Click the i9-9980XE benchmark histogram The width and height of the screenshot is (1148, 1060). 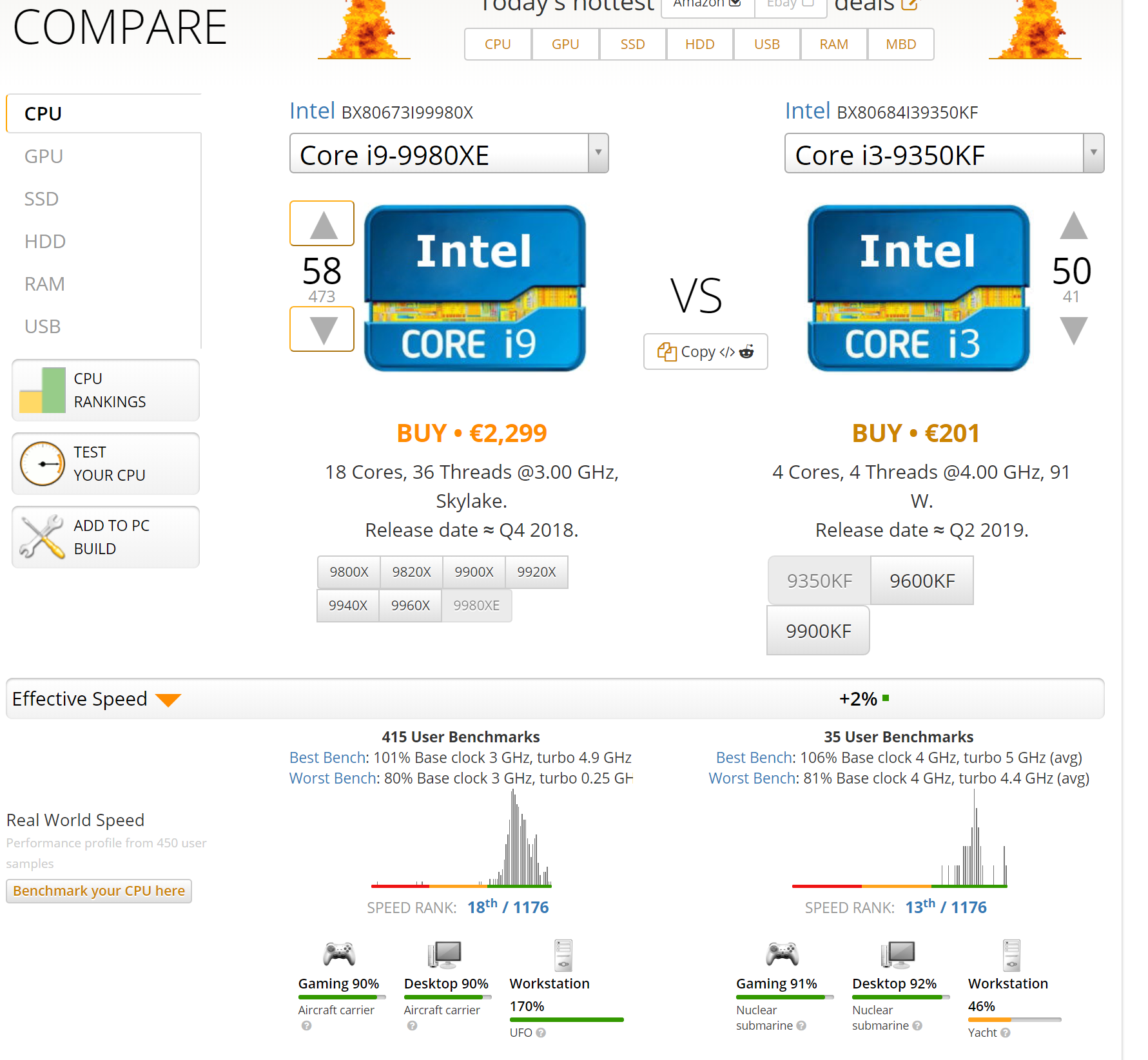pyautogui.click(x=462, y=839)
